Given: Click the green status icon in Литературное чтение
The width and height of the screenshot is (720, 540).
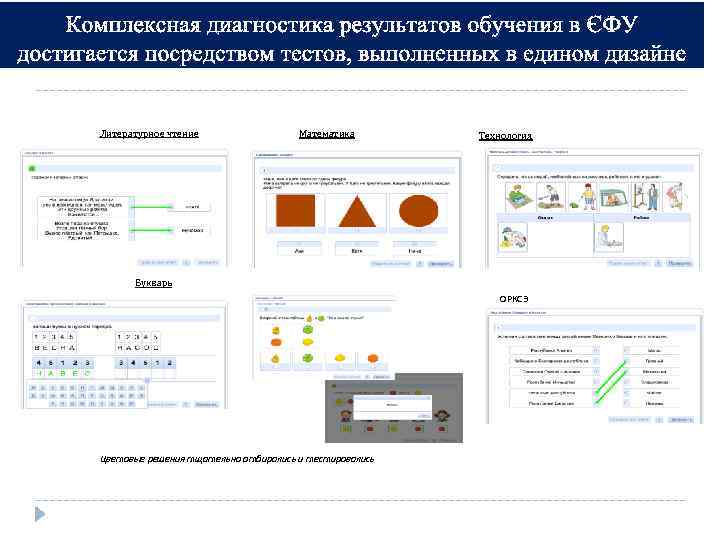Looking at the screenshot, I should pos(32,169).
